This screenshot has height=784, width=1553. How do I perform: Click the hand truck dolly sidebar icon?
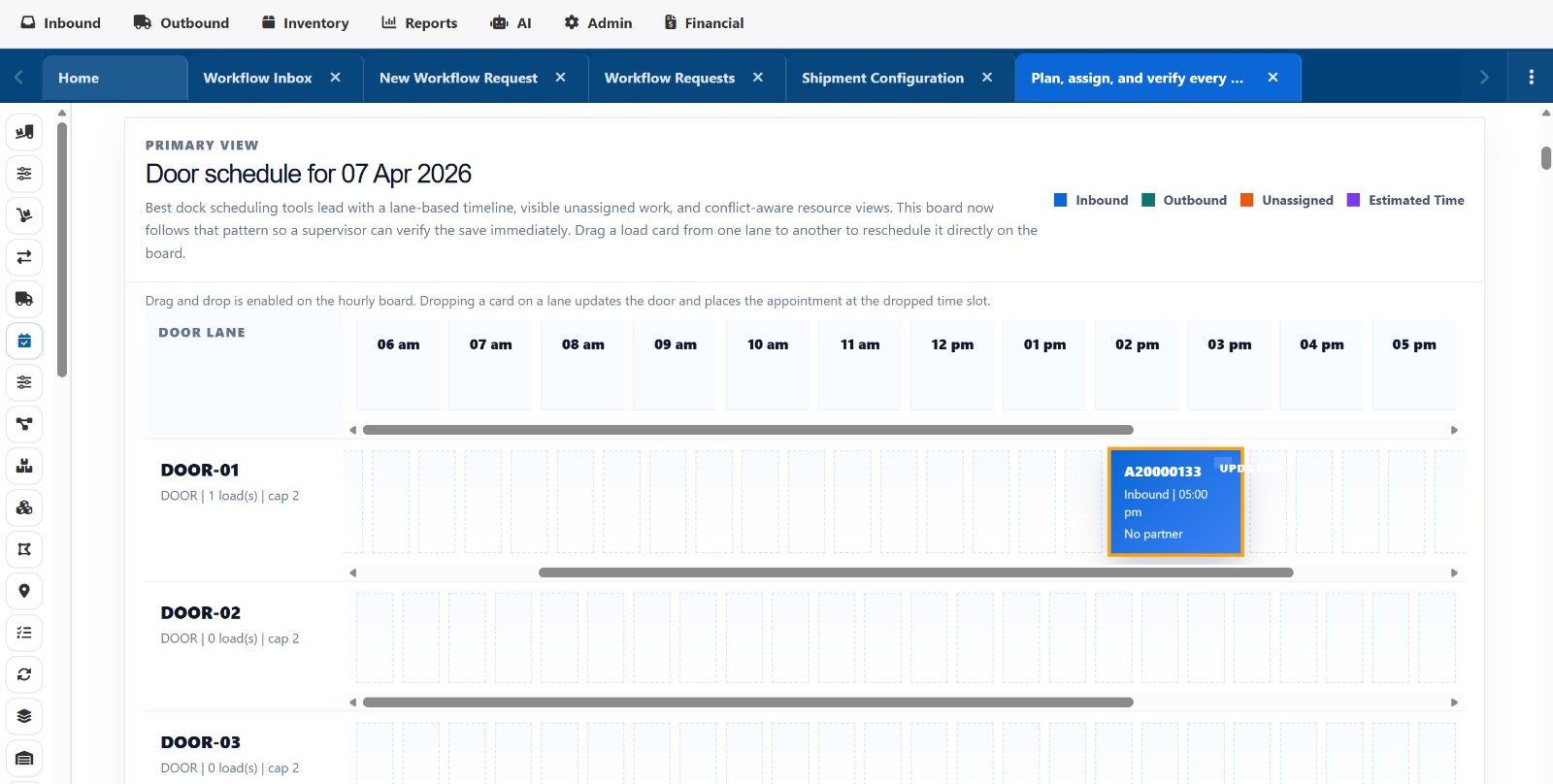tap(24, 215)
